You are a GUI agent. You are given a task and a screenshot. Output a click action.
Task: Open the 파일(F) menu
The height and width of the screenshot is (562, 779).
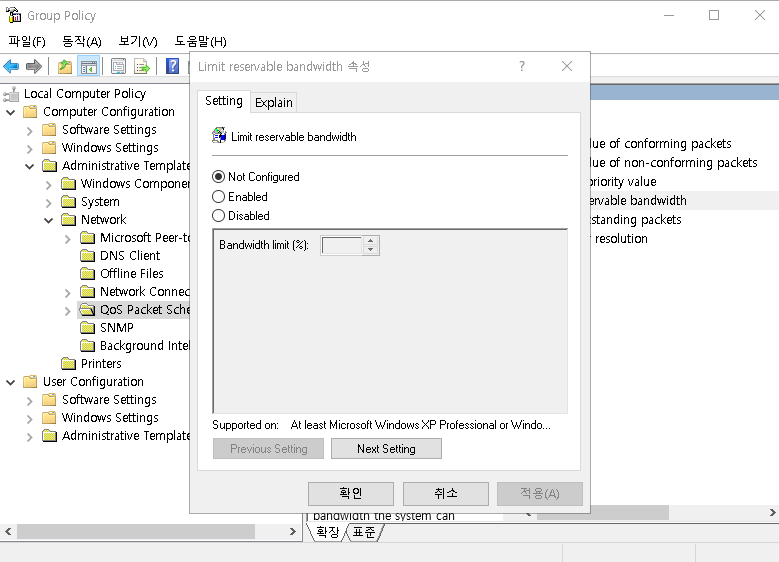click(x=27, y=41)
